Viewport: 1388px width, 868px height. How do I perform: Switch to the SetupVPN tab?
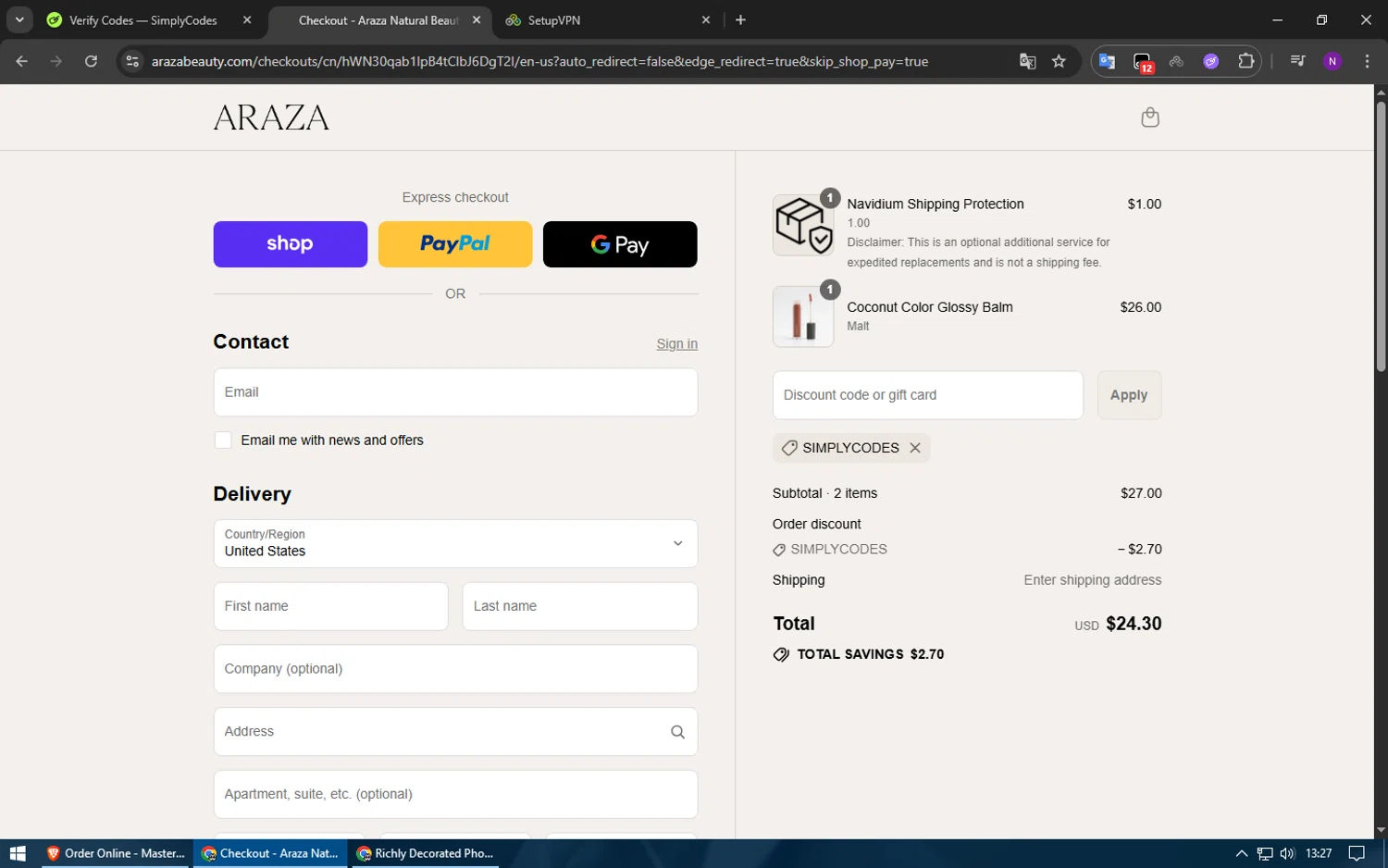pos(554,20)
